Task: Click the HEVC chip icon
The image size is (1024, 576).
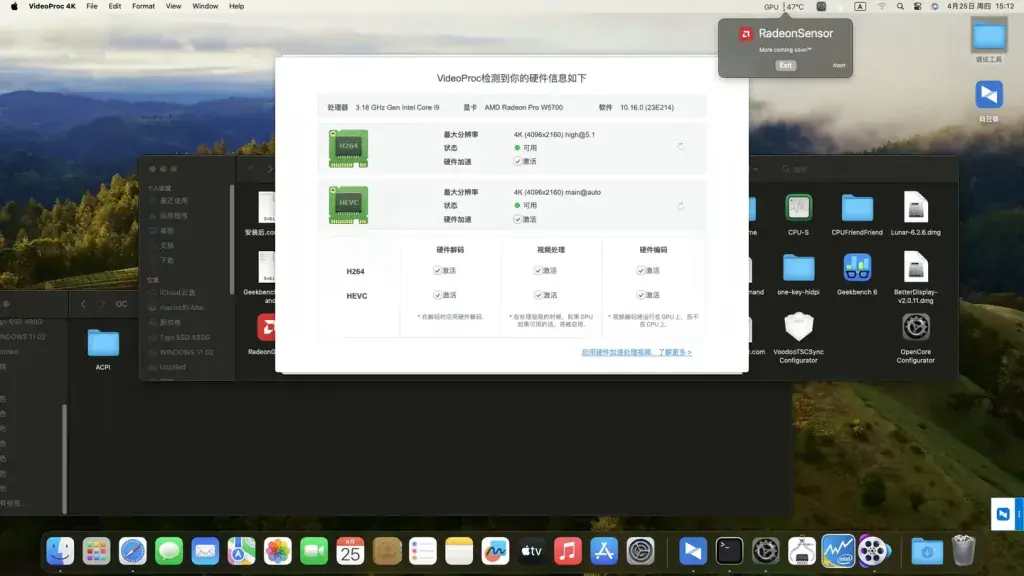Action: (348, 205)
